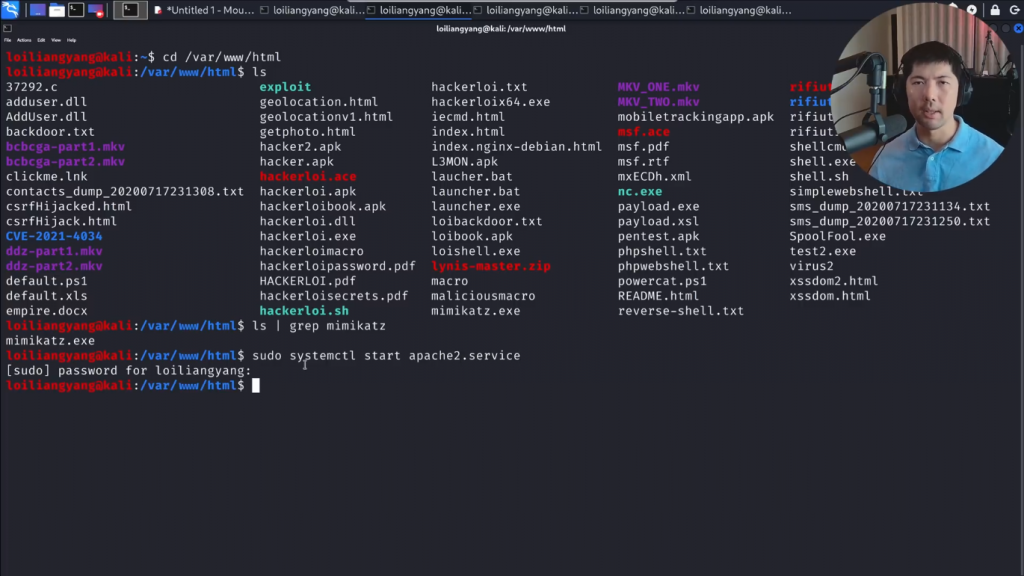This screenshot has height=576, width=1024.
Task: Open the File menu
Action: [x=8, y=40]
